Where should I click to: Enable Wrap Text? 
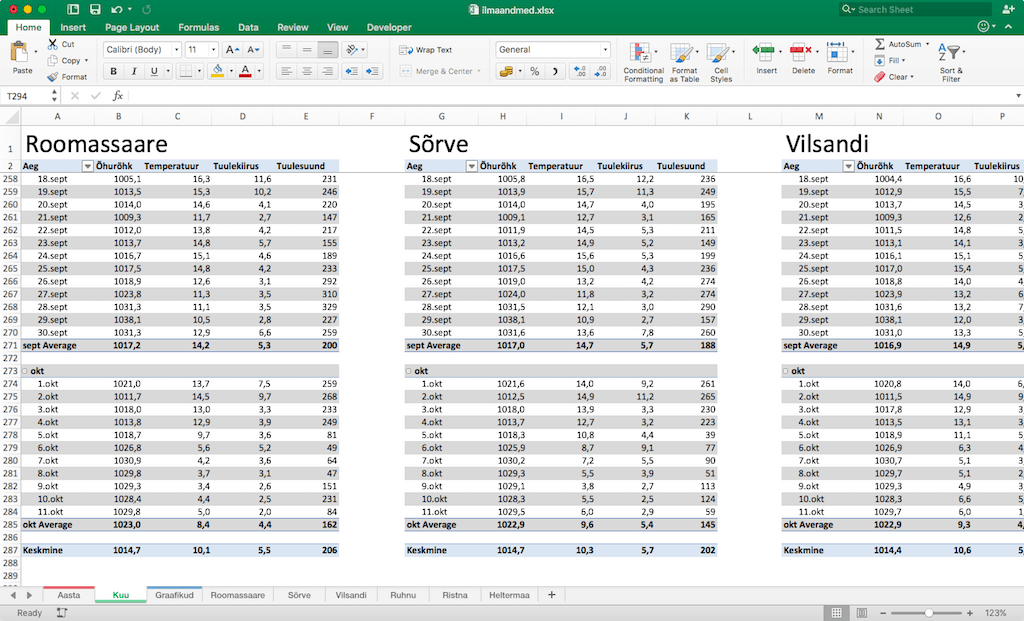click(426, 50)
